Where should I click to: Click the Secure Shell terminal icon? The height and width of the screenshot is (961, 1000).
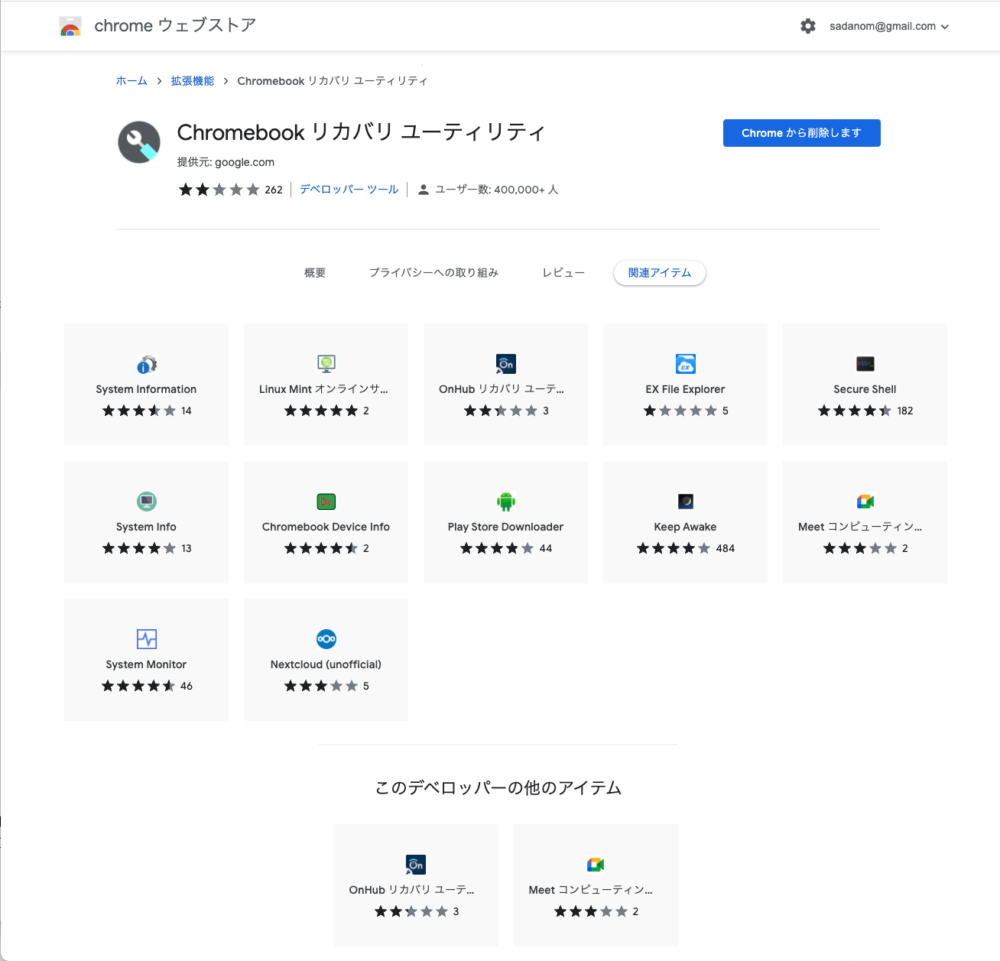click(865, 364)
